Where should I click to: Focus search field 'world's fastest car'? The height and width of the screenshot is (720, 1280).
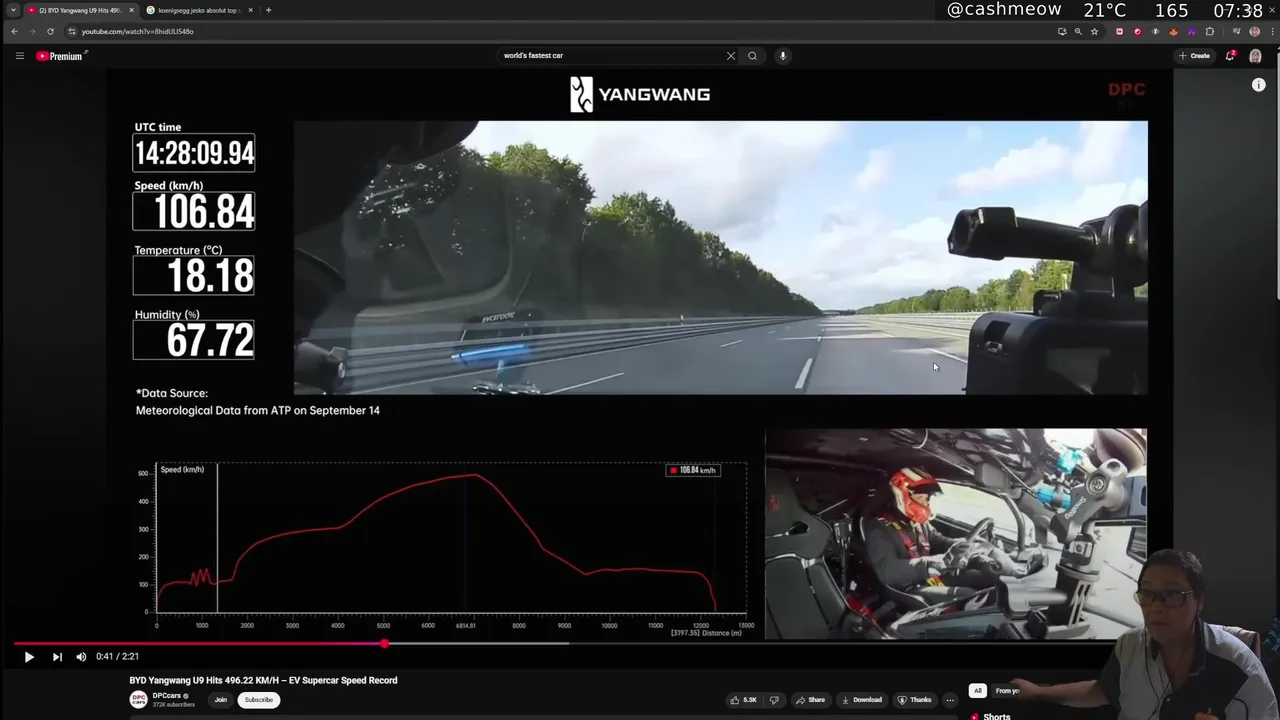610,56
